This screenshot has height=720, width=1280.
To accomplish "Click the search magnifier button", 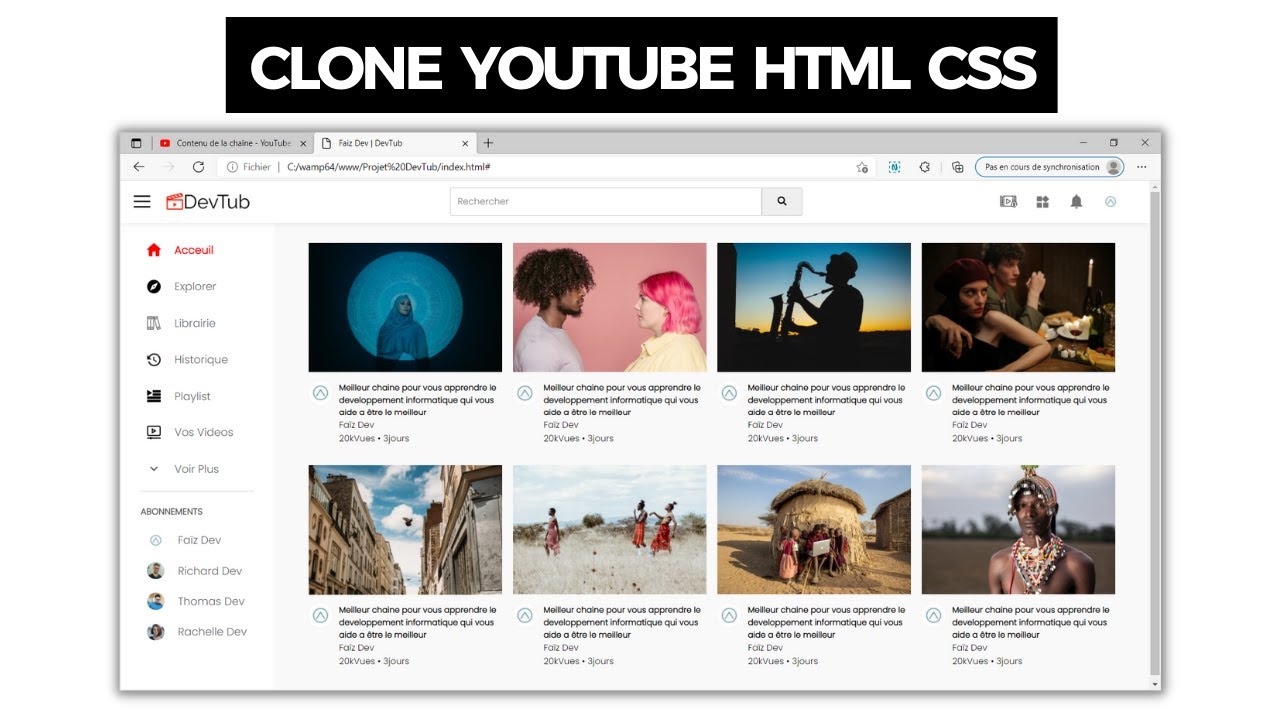I will click(782, 201).
